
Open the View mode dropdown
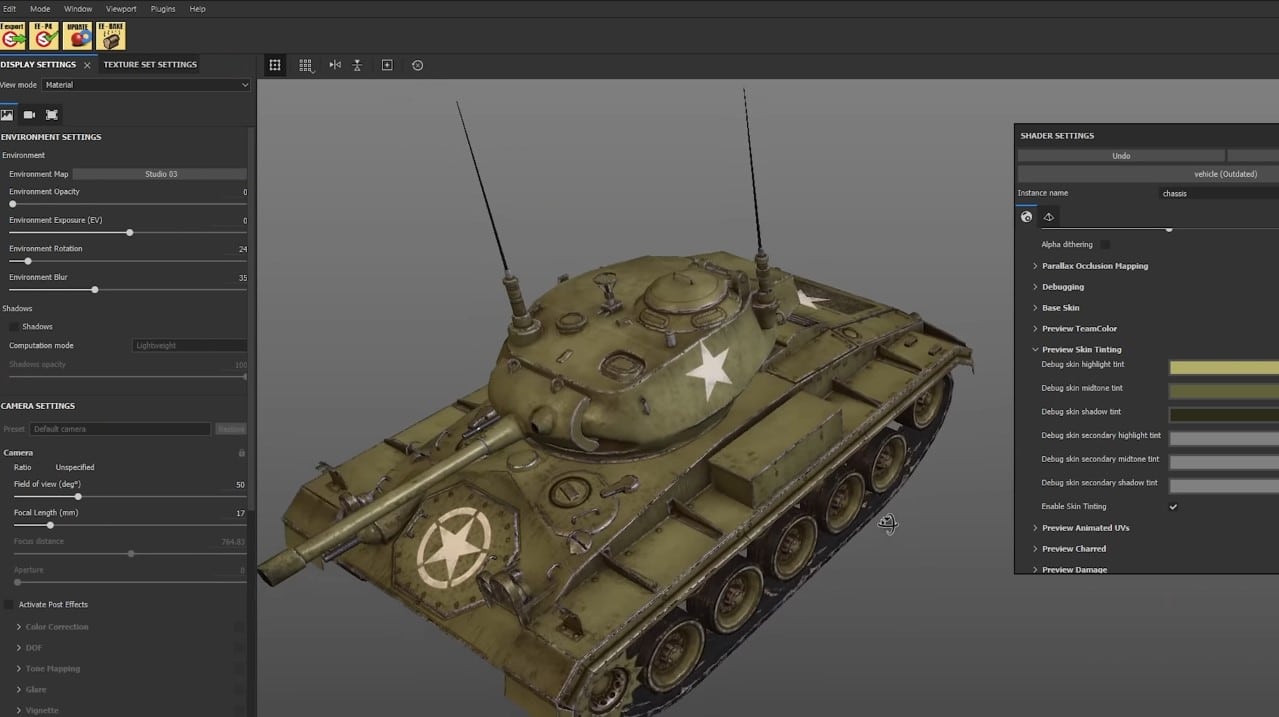pos(145,85)
